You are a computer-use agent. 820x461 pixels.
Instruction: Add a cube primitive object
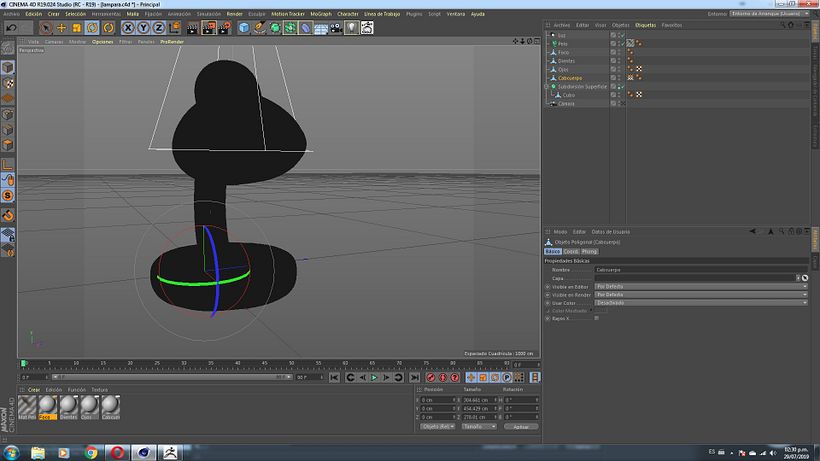point(244,28)
